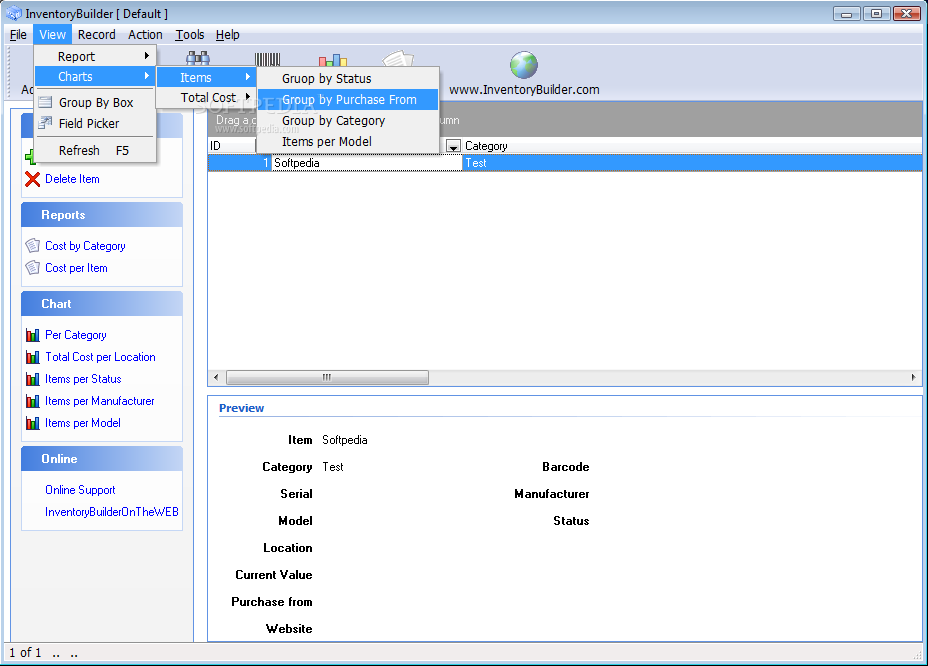This screenshot has width=928, height=666.
Task: Click the Online Support link
Action: (80, 490)
